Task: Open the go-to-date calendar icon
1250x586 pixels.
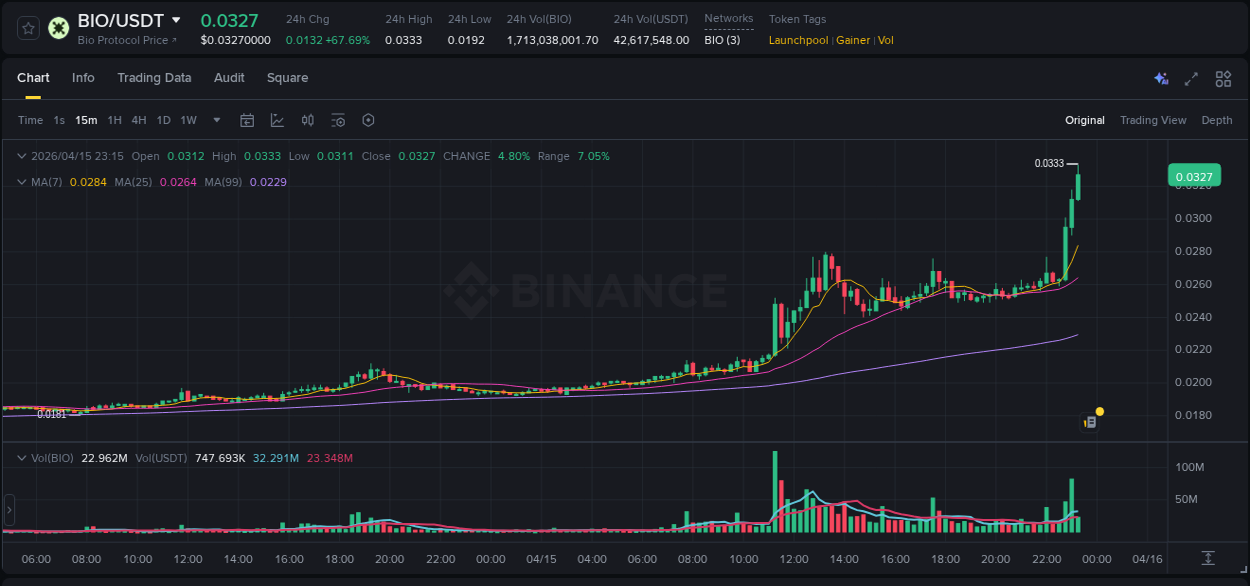Action: pos(247,120)
